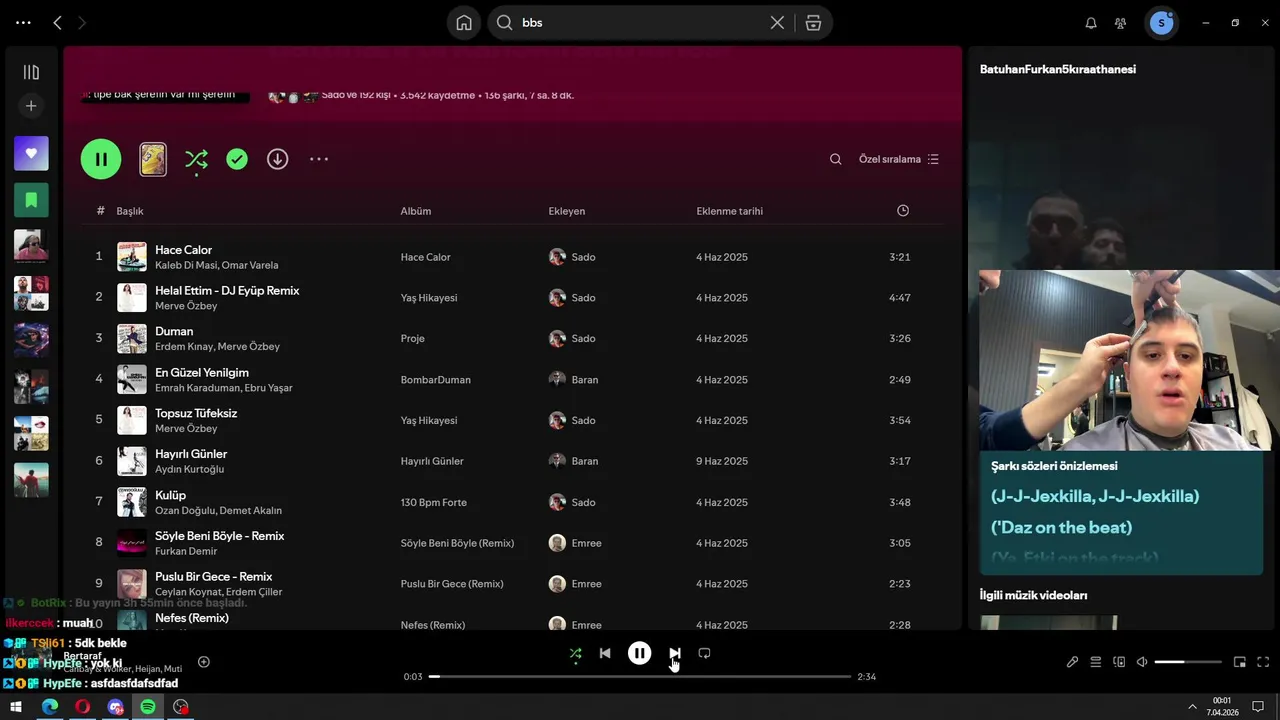Select Kulüp track title
This screenshot has width=1280, height=720.
pyautogui.click(x=171, y=495)
